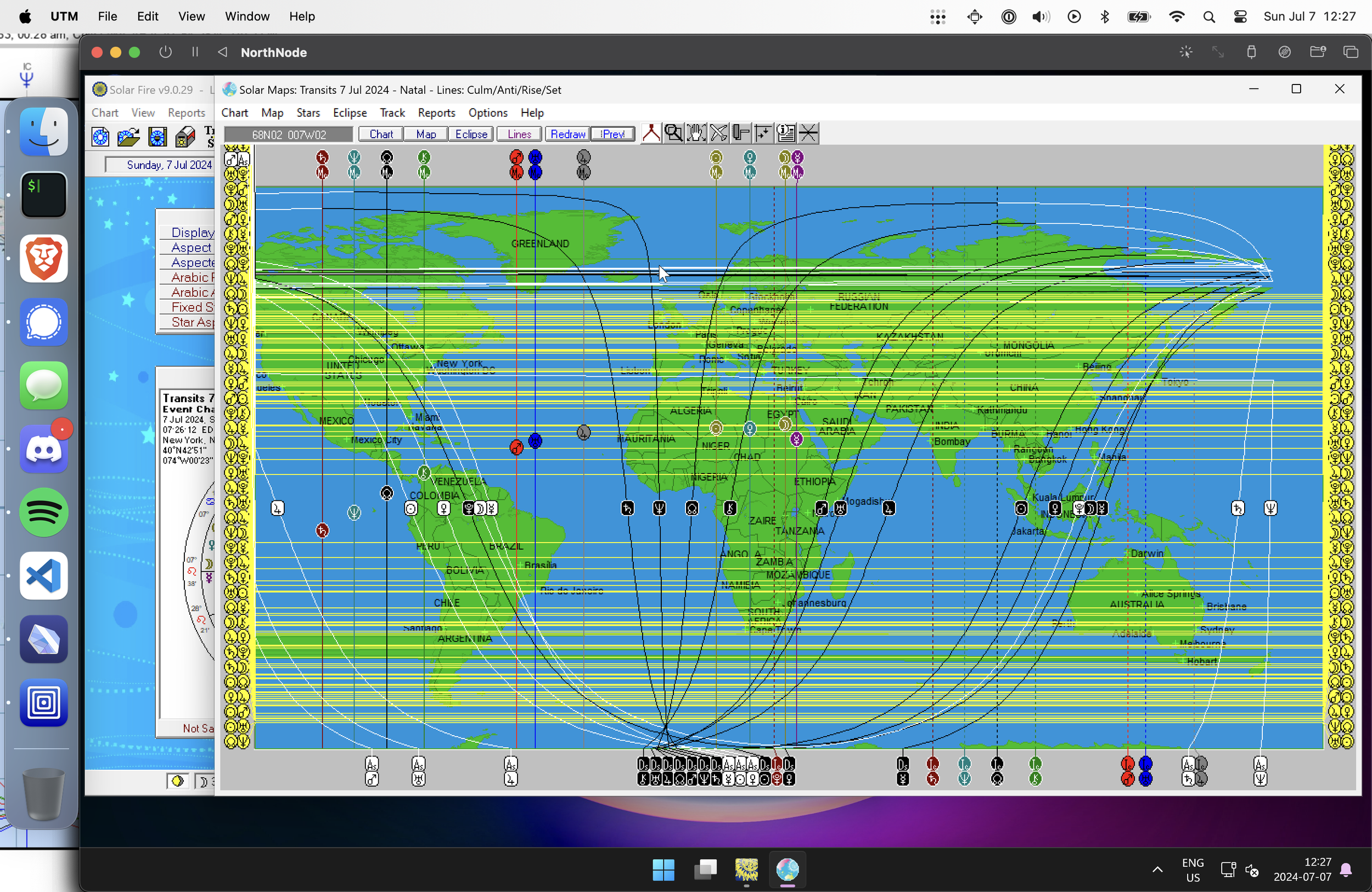Select the measuring dividers tool in Solar Maps

tap(651, 133)
